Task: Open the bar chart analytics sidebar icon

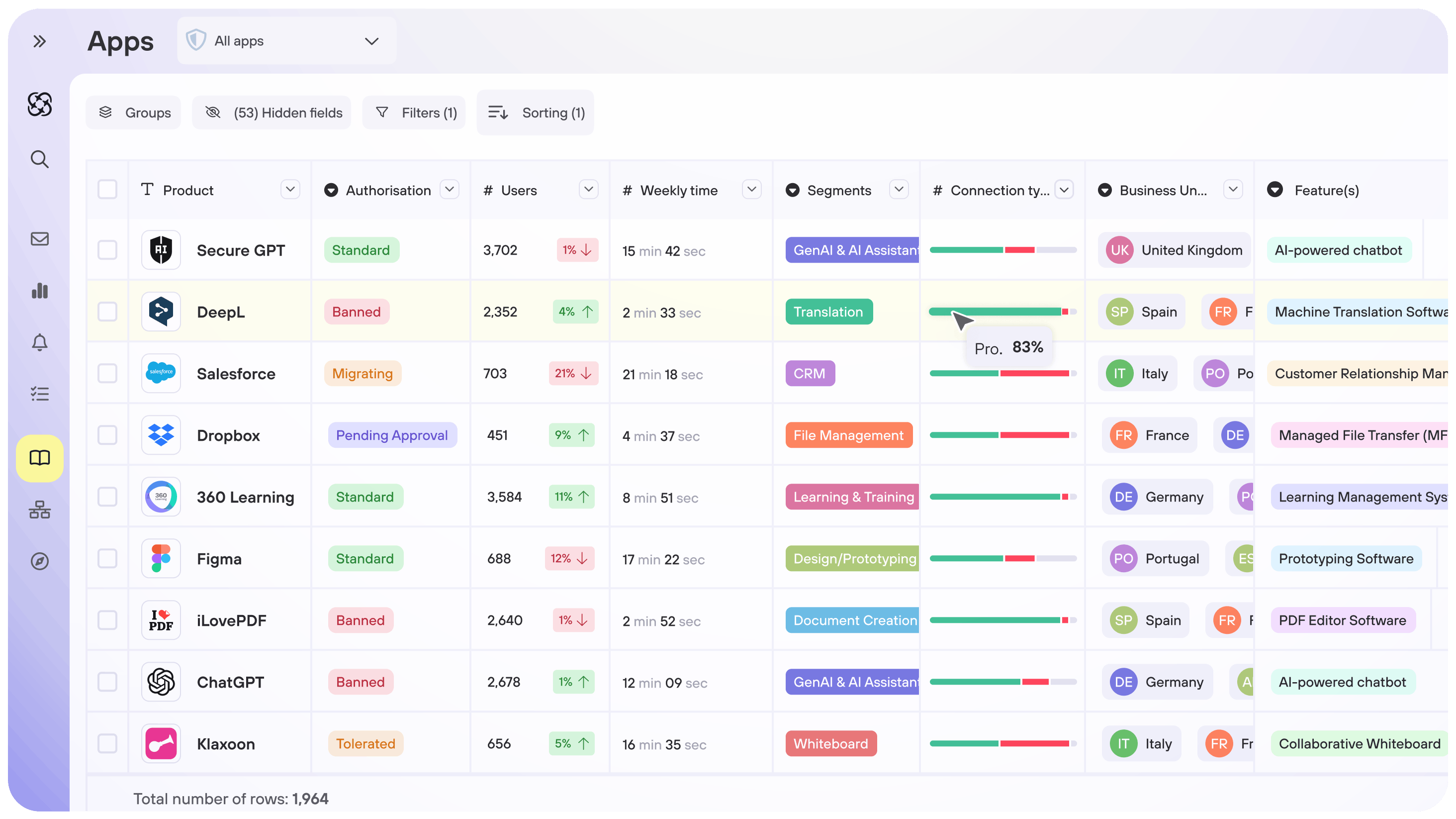Action: (39, 291)
